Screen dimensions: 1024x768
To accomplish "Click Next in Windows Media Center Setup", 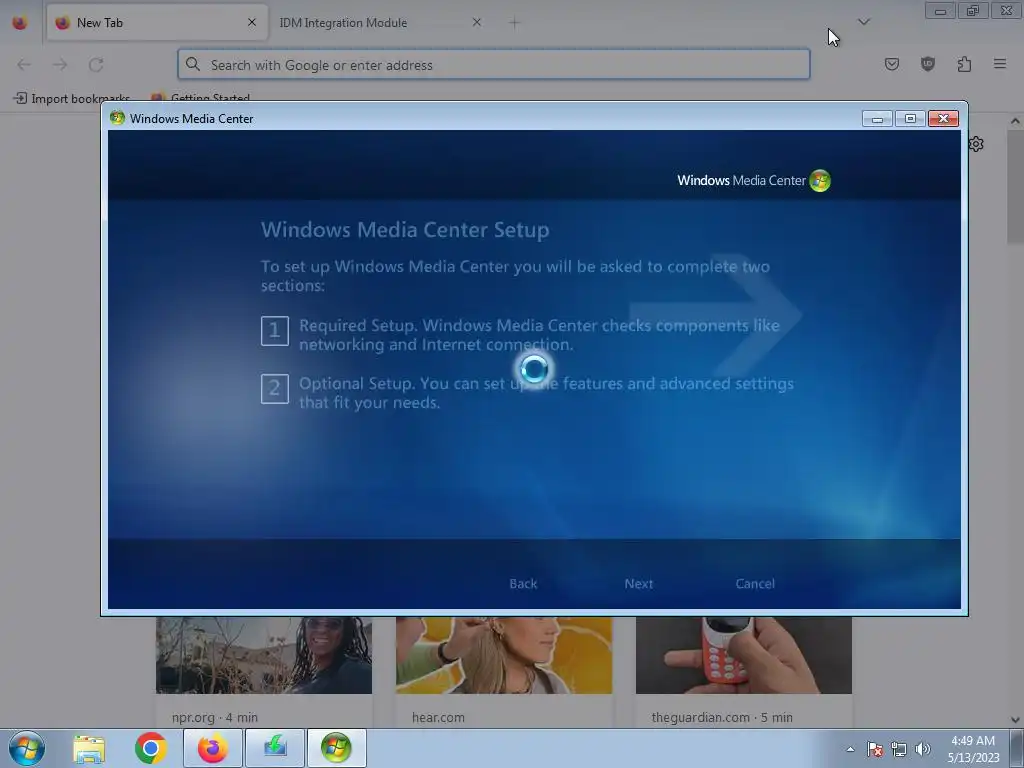I will (x=638, y=584).
